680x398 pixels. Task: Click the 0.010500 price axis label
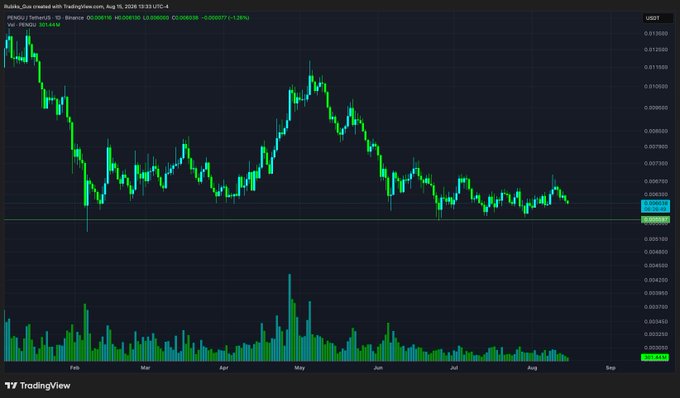(x=656, y=86)
